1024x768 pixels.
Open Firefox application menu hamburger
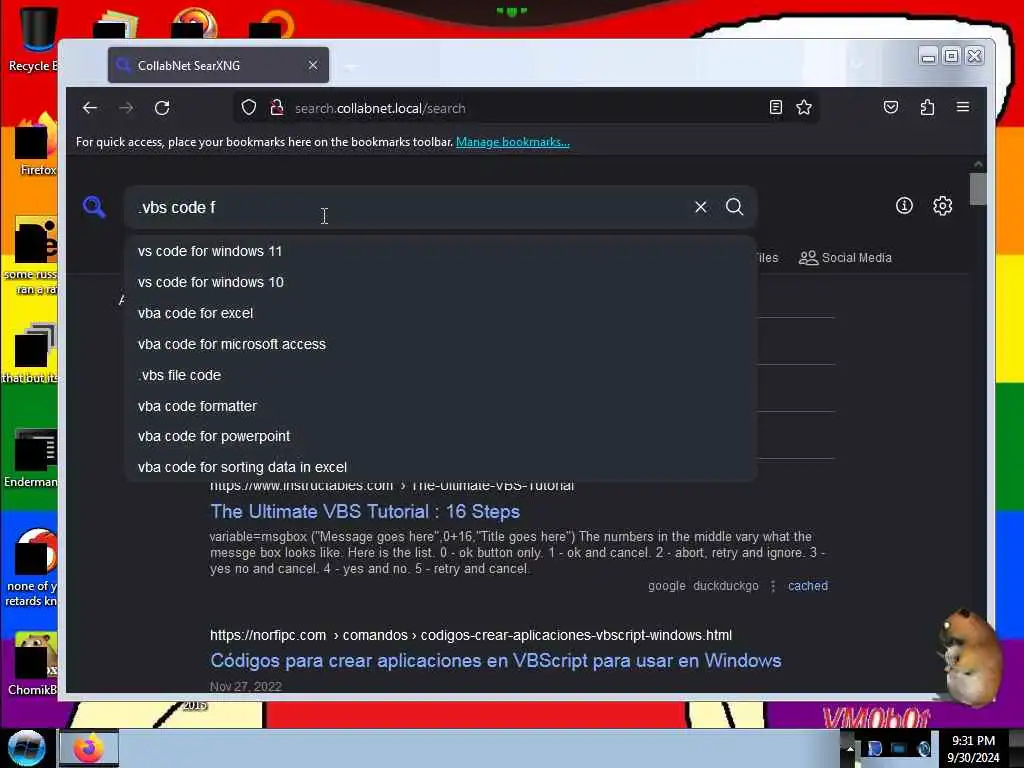[963, 108]
